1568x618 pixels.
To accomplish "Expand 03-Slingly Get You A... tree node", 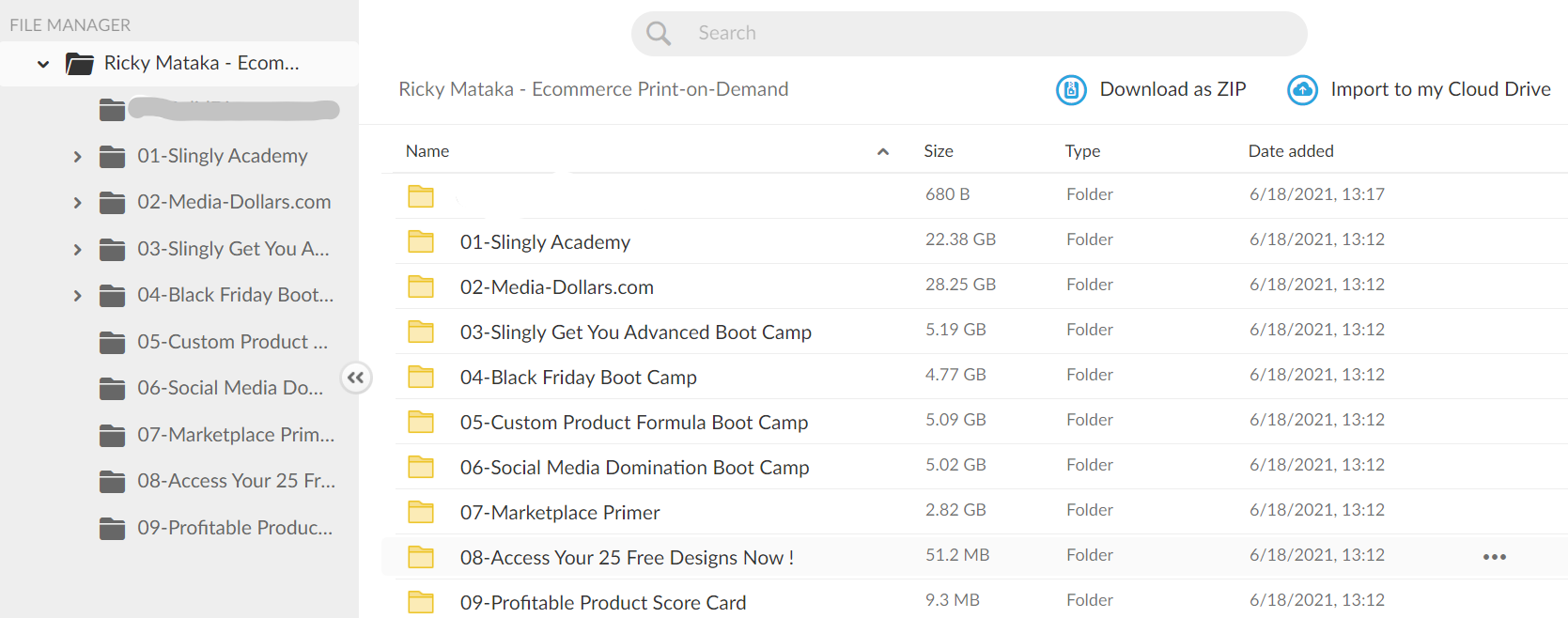I will 78,250.
